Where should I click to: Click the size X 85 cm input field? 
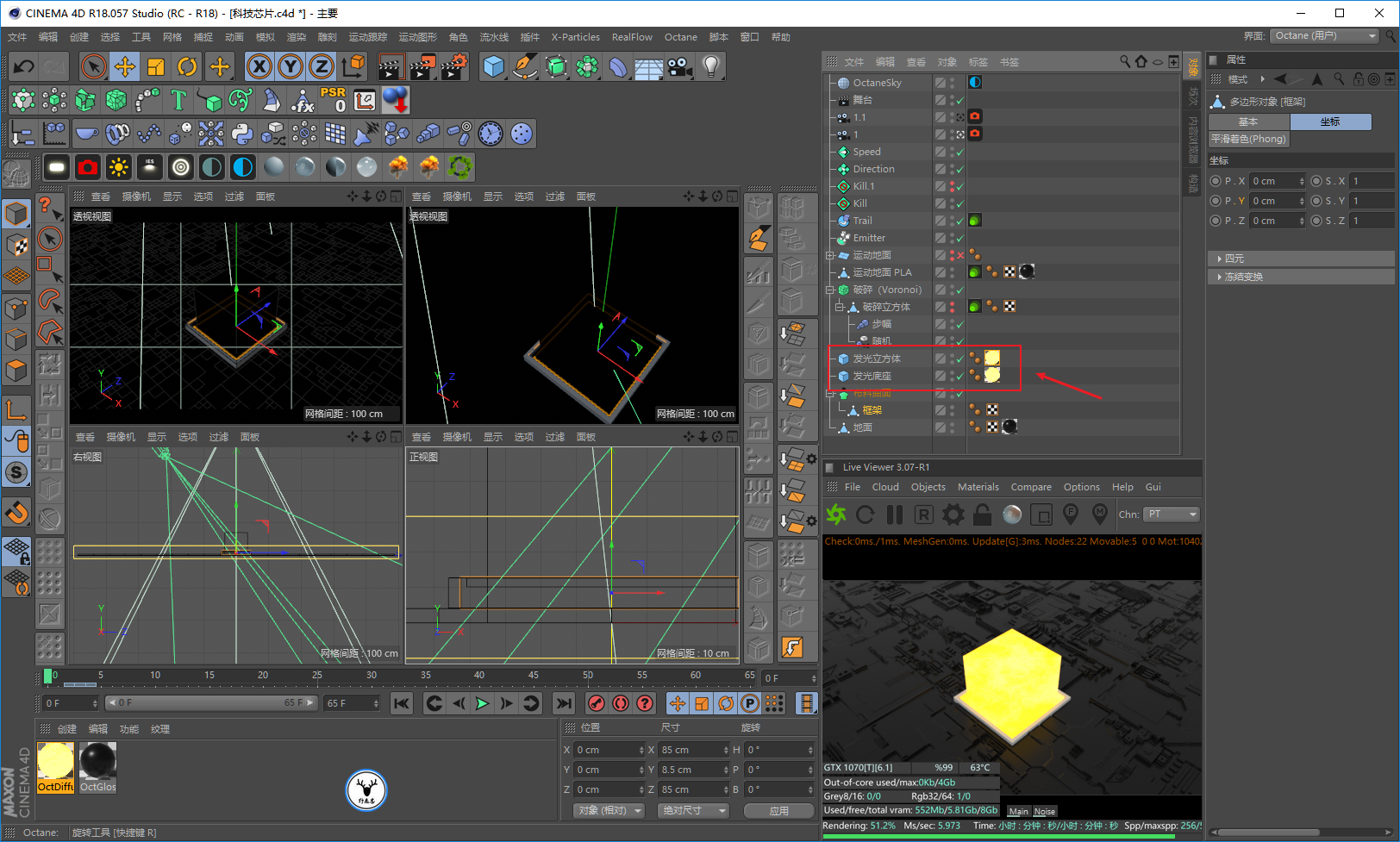coord(692,751)
